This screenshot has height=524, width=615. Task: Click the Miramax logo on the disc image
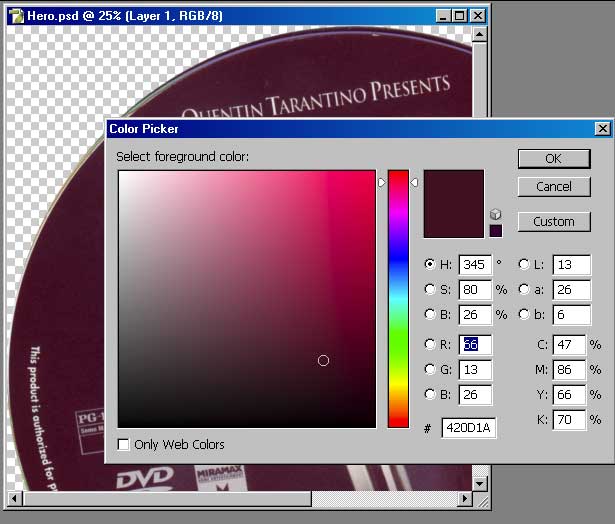pos(220,478)
